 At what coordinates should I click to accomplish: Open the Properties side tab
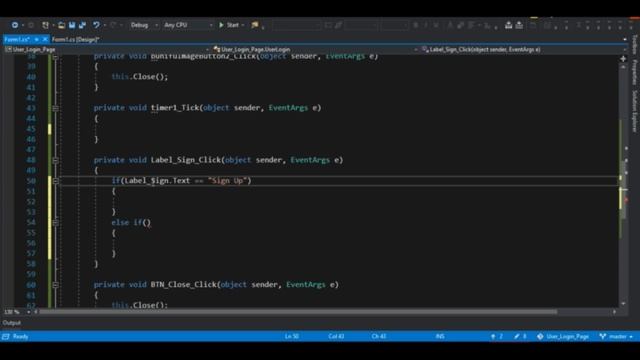(x=635, y=72)
